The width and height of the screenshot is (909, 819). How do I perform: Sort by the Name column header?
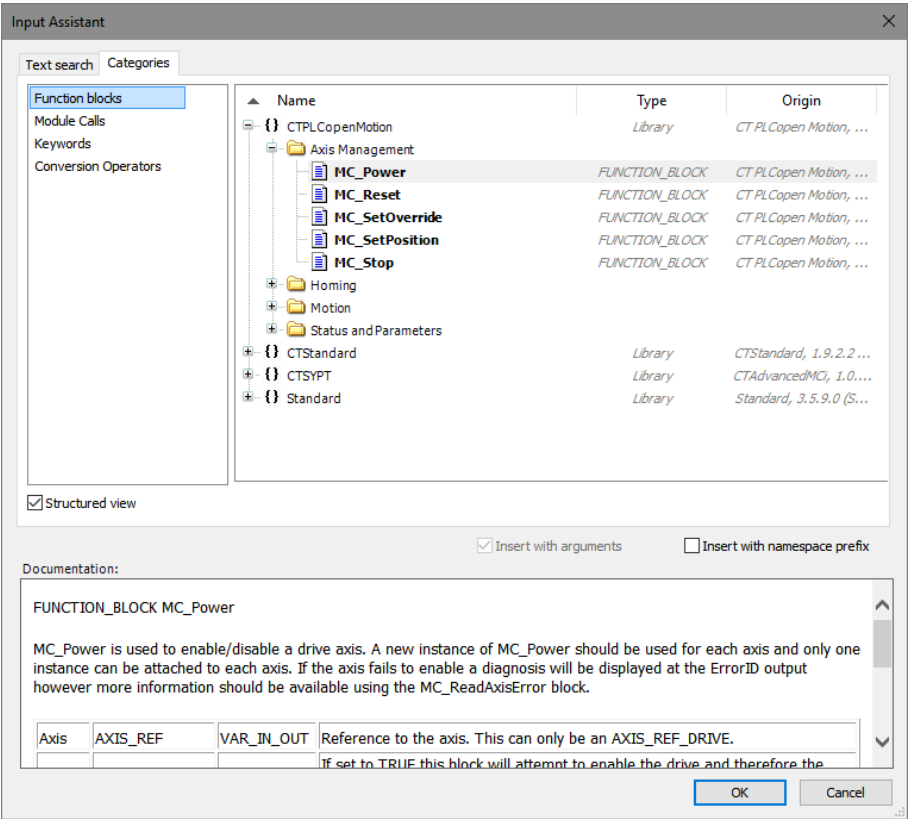pyautogui.click(x=296, y=100)
